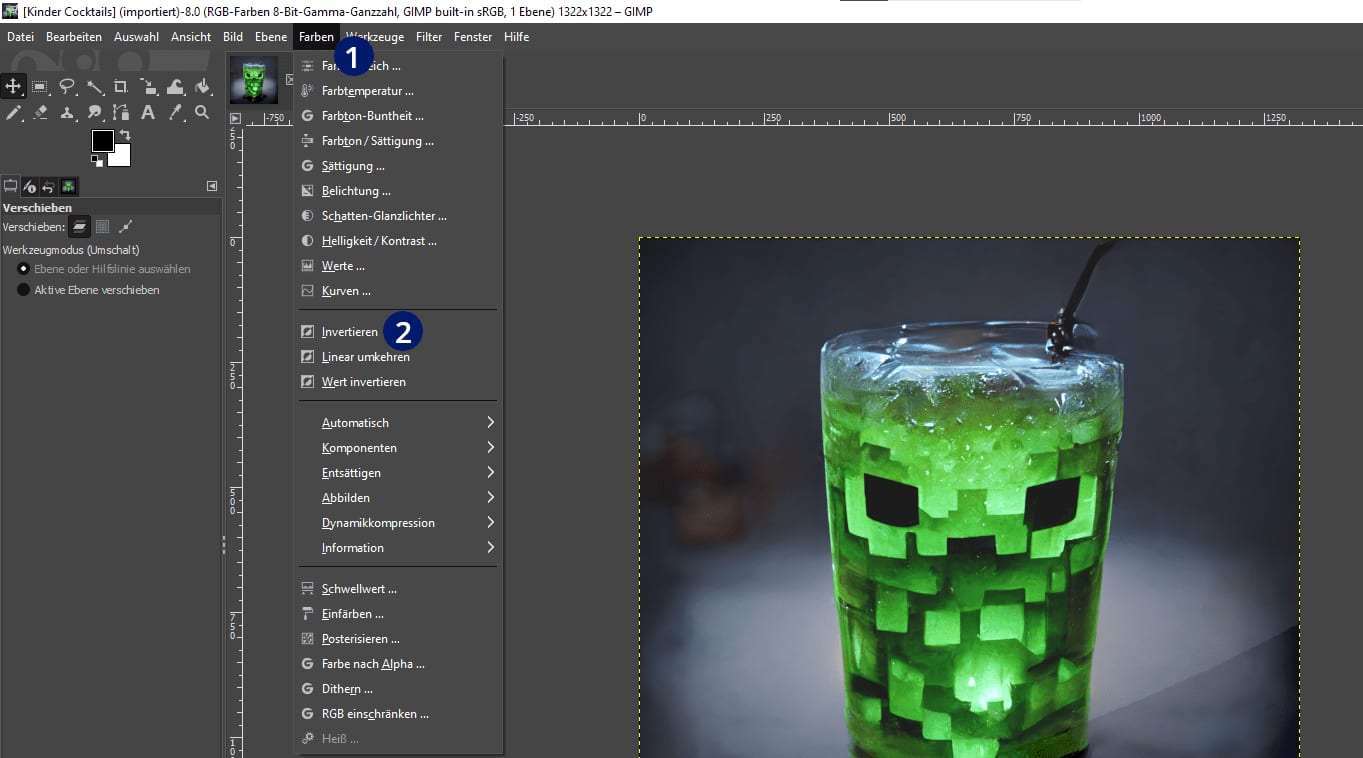Expand the Dynamikkompression submenu
The height and width of the screenshot is (758, 1363).
click(x=398, y=523)
